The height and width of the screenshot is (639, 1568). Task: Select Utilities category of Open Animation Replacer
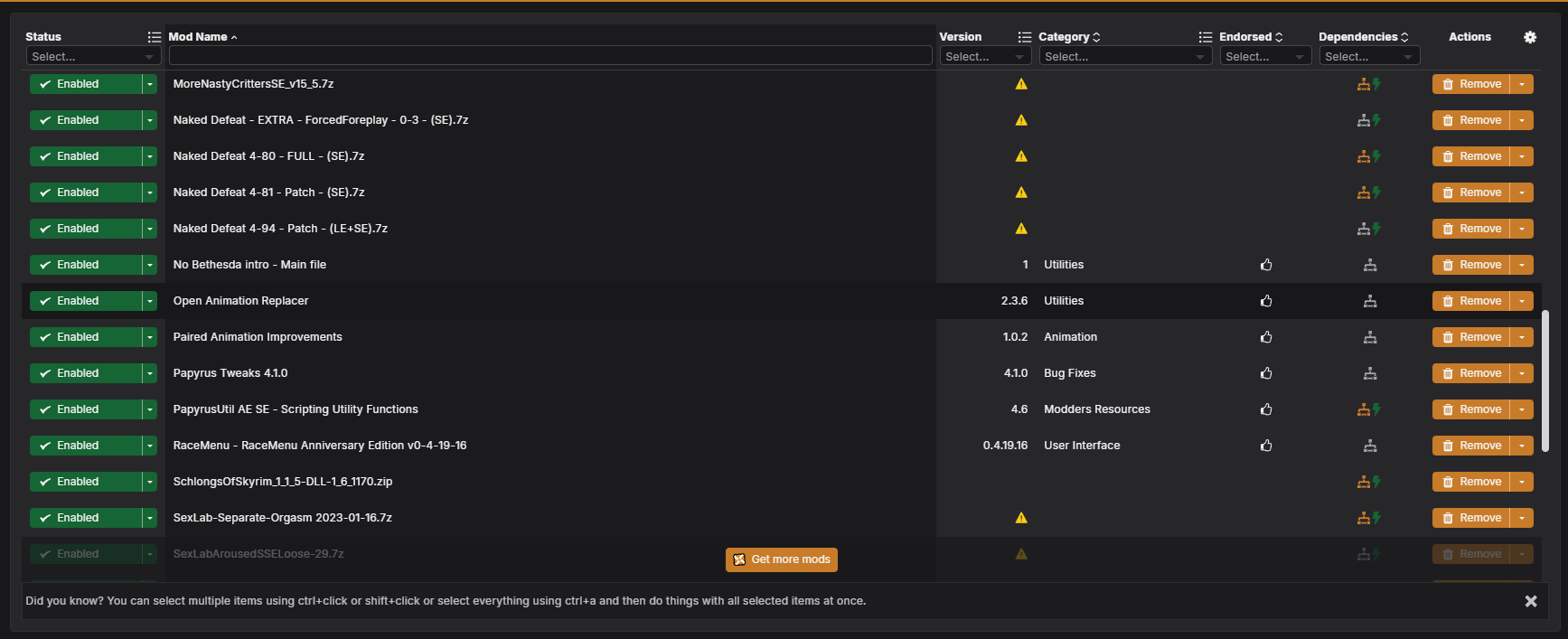tap(1064, 301)
